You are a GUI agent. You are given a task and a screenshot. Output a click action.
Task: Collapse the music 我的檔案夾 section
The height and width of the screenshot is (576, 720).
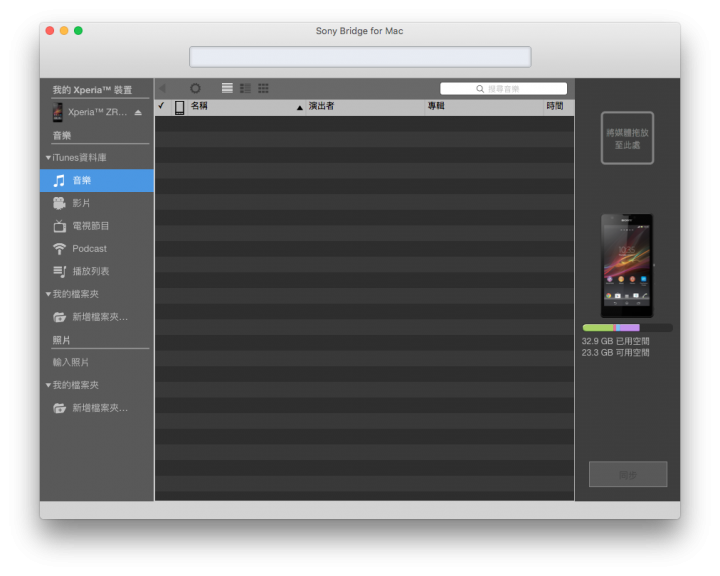point(48,294)
